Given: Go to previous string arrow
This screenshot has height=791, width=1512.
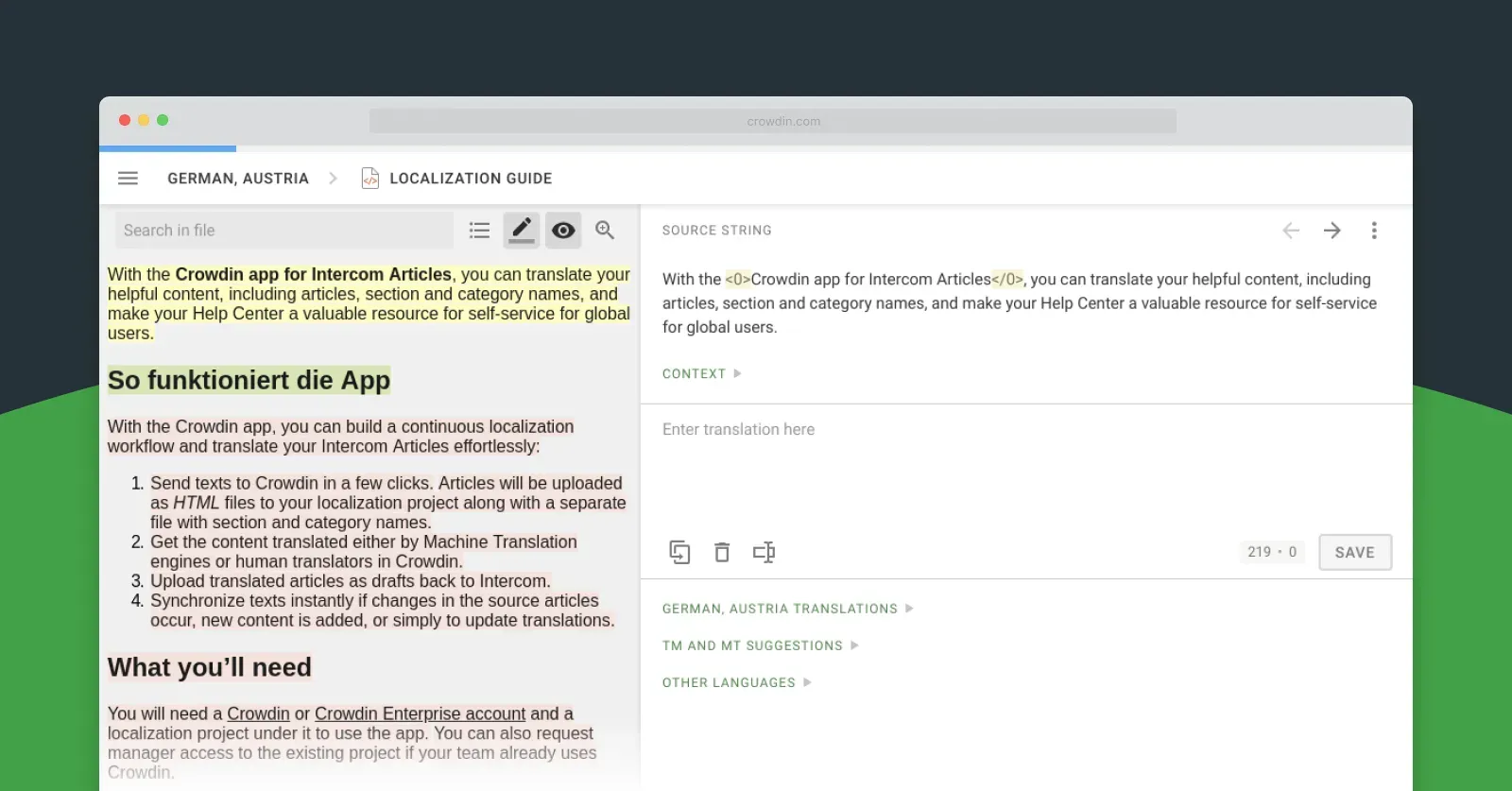Looking at the screenshot, I should (1291, 231).
